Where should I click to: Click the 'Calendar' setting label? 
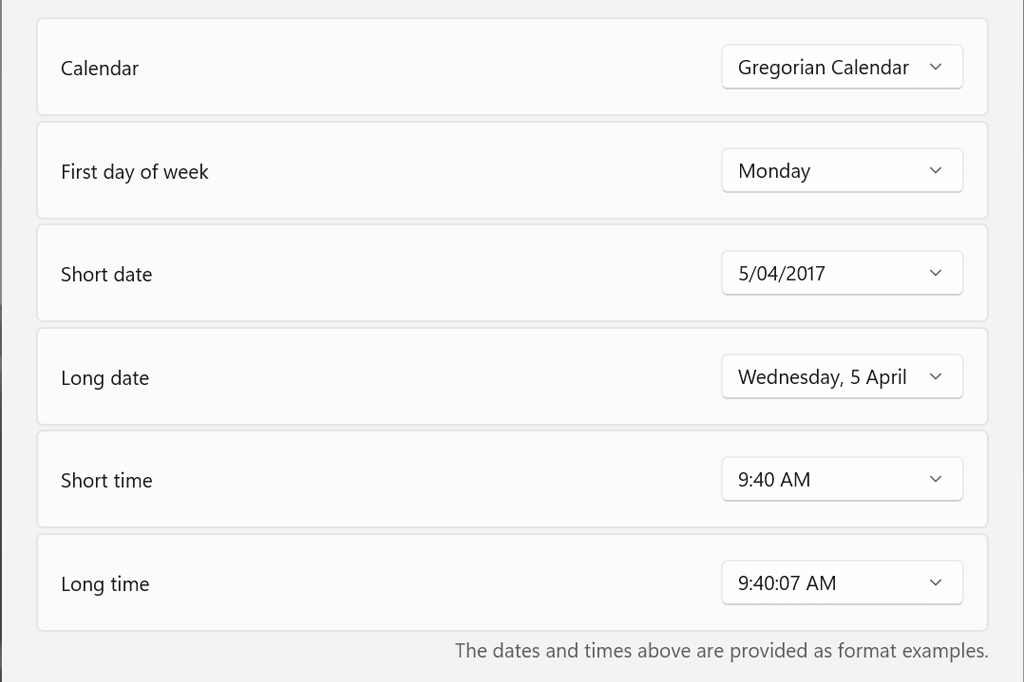click(x=100, y=69)
